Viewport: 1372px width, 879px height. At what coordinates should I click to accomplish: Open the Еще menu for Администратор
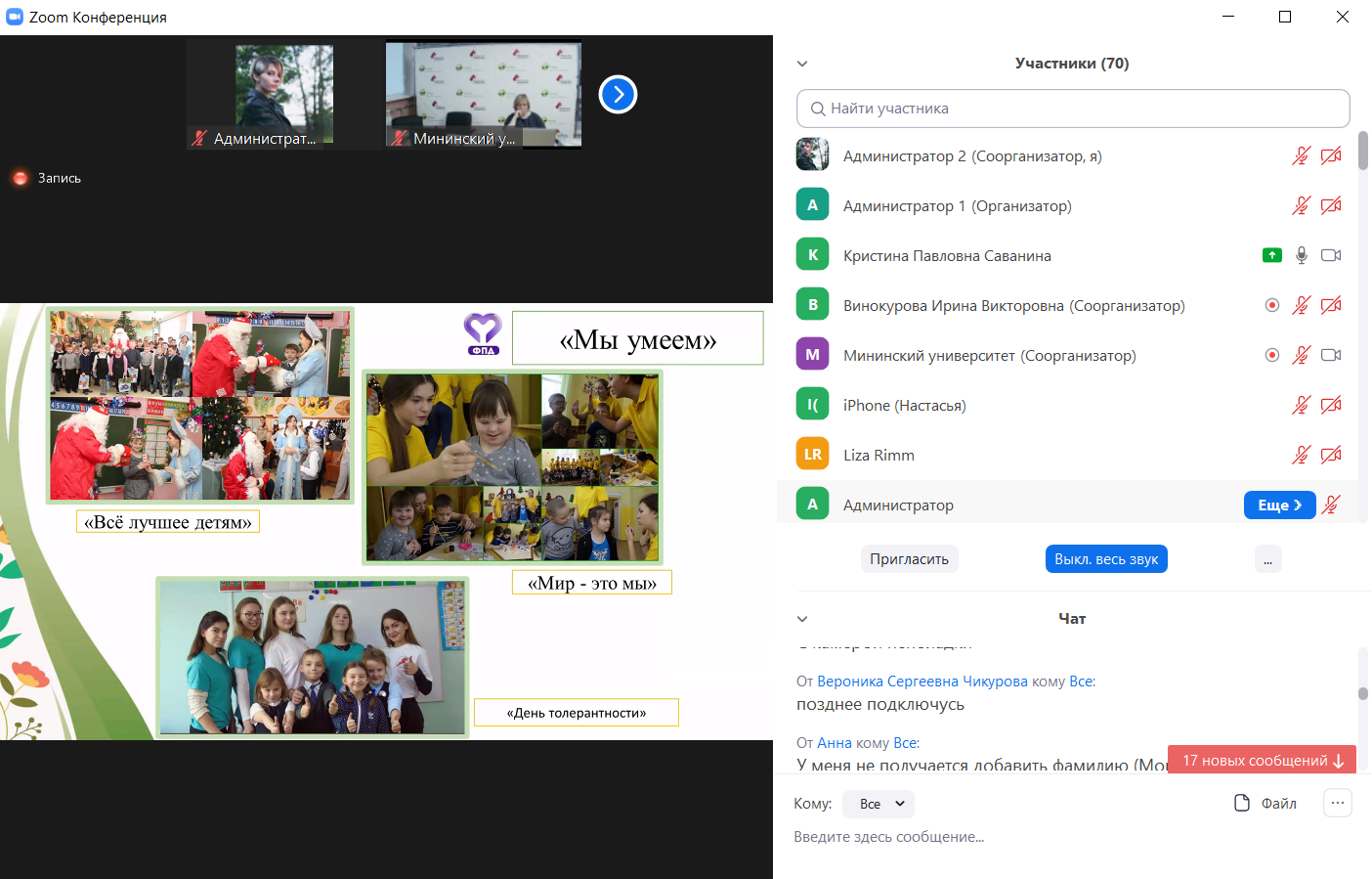point(1279,505)
